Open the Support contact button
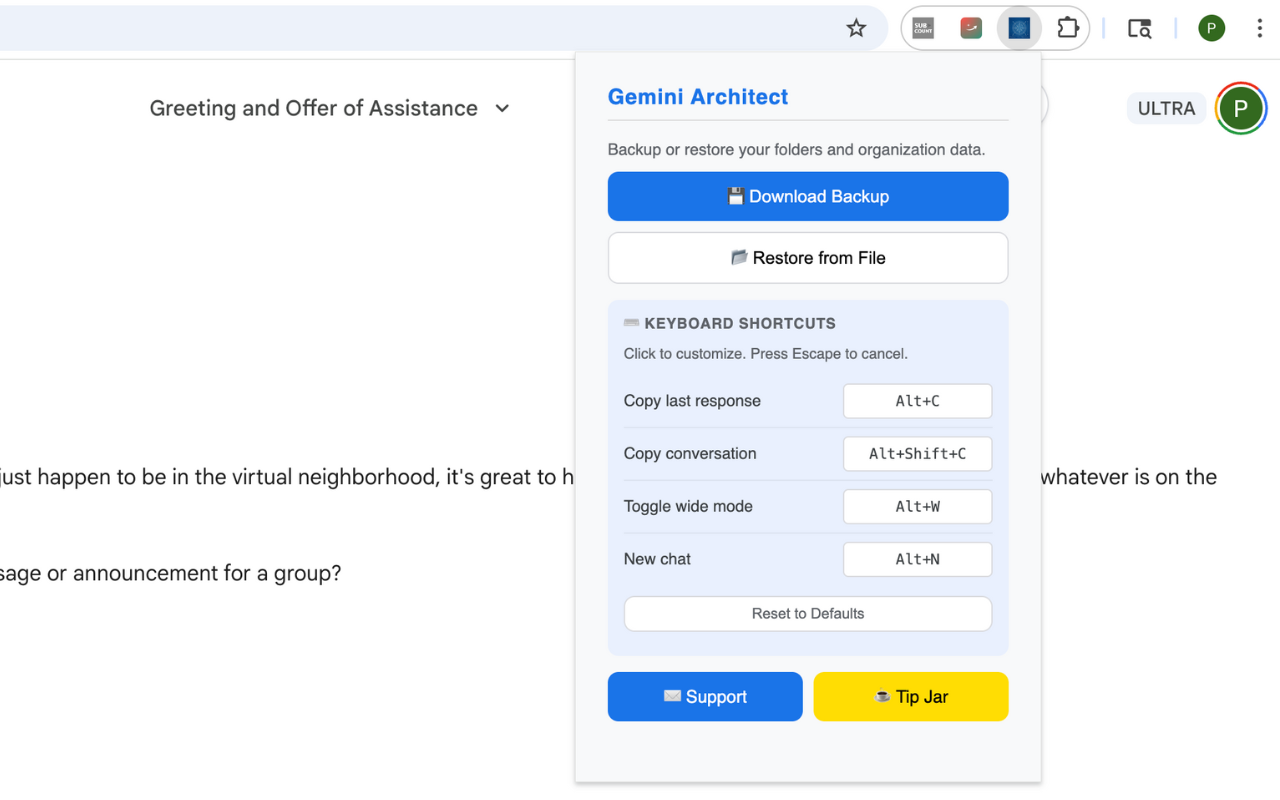This screenshot has height=800, width=1280. [705, 696]
